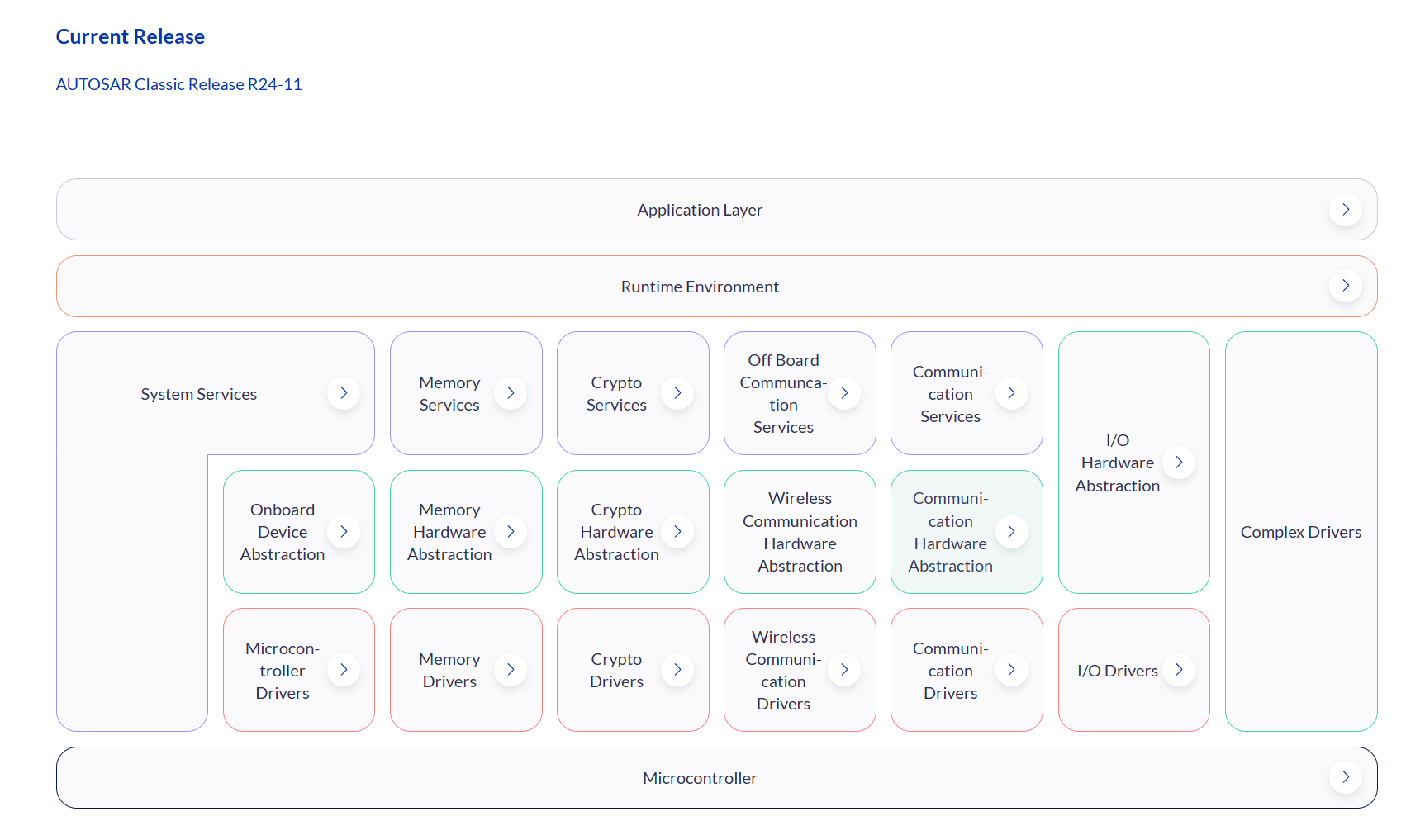Expand the Memory Services chevron
Screen dimensions: 1425x840
[511, 393]
